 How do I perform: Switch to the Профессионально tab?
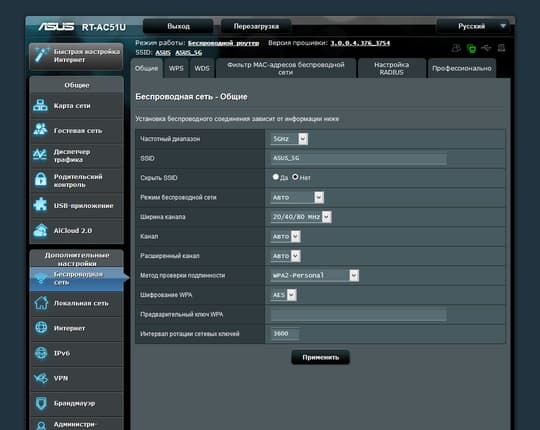(461, 68)
